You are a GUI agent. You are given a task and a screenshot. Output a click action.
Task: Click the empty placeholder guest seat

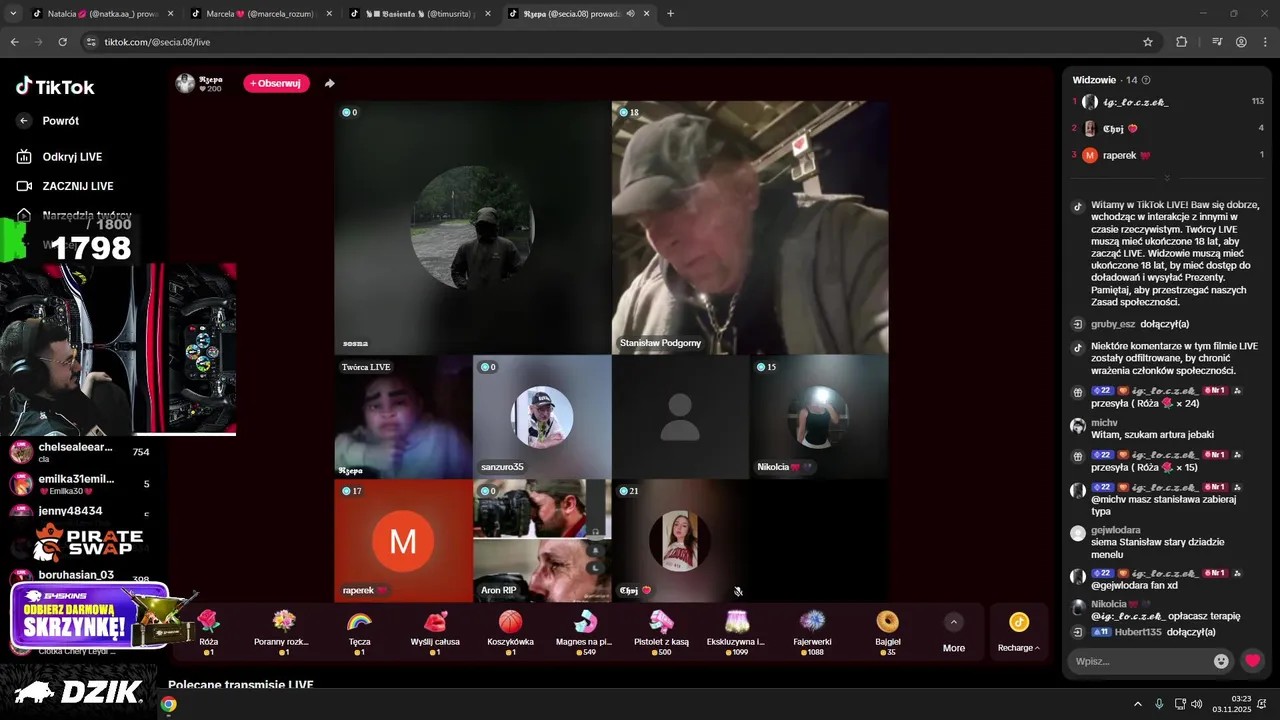[x=680, y=417]
